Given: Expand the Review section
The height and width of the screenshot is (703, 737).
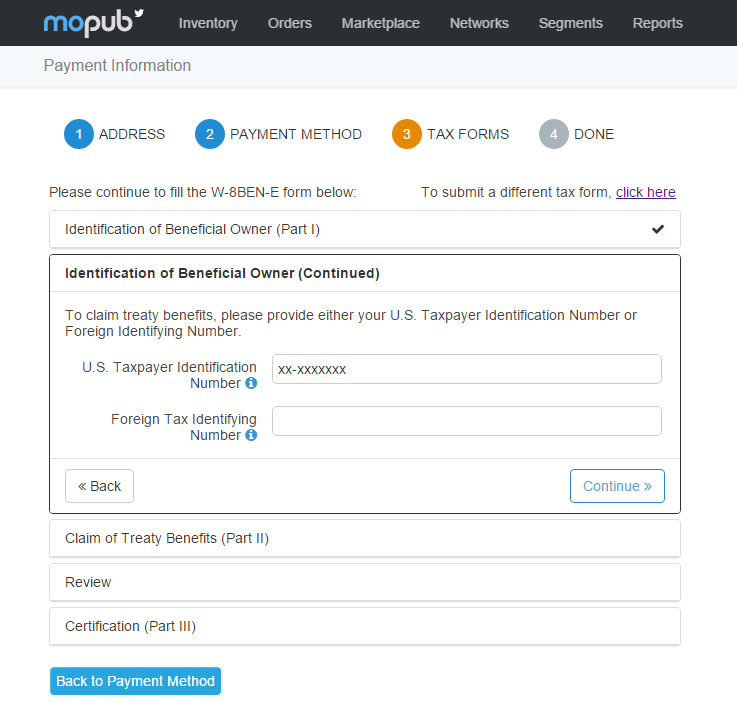Looking at the screenshot, I should click(x=88, y=582).
